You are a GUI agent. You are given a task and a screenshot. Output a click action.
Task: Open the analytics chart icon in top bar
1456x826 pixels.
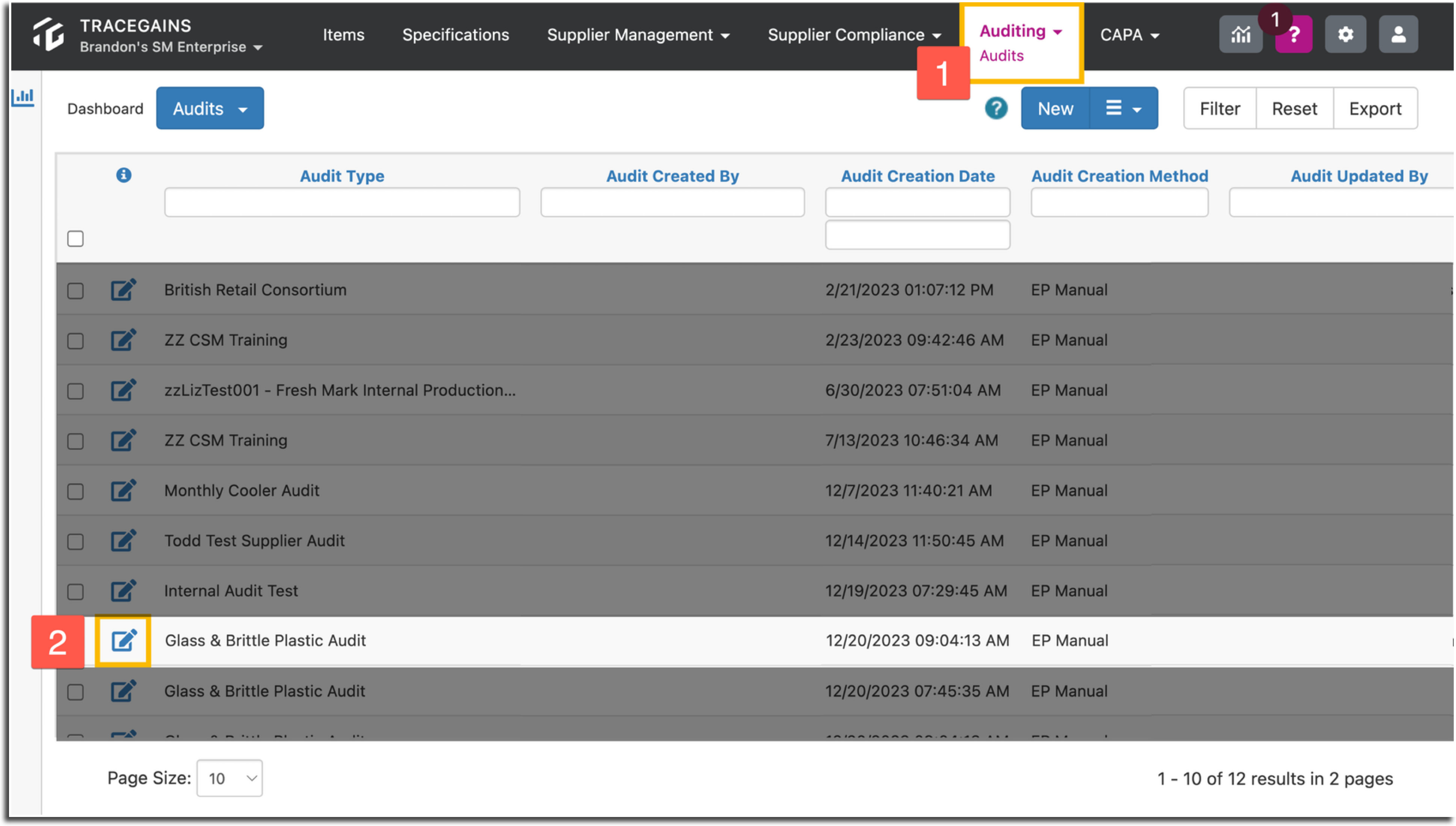coord(1240,35)
